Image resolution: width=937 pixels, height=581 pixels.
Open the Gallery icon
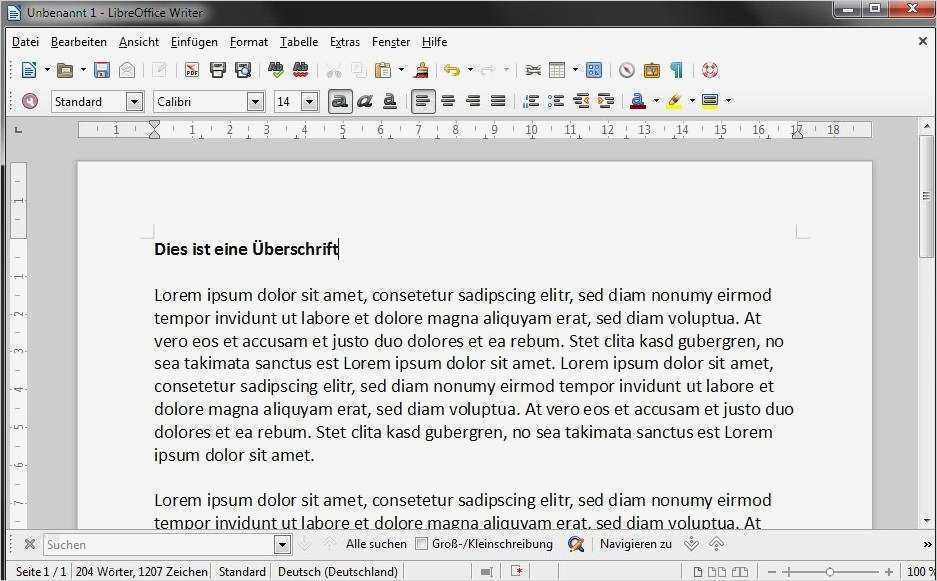[651, 70]
